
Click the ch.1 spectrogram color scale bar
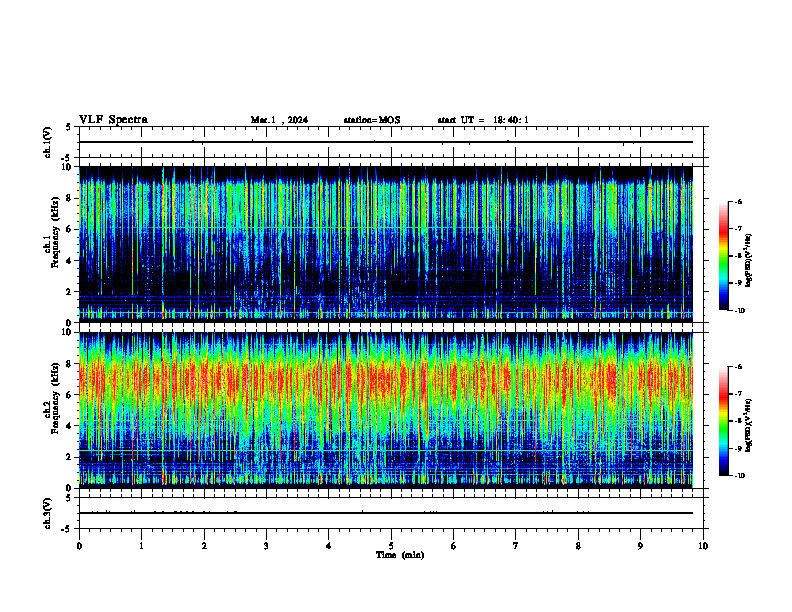click(724, 256)
